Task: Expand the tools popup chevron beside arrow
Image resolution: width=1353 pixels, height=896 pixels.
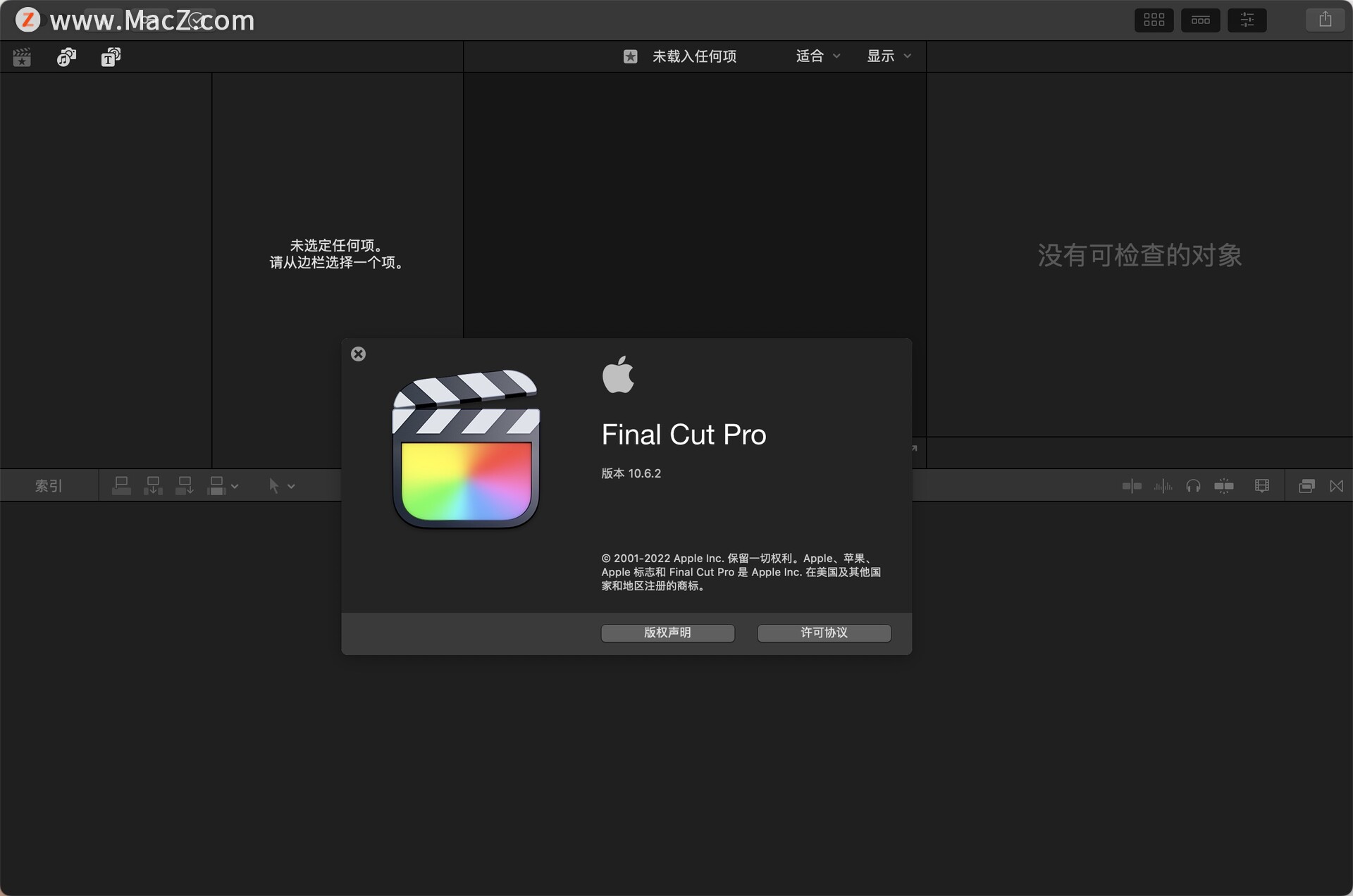Action: click(x=291, y=486)
